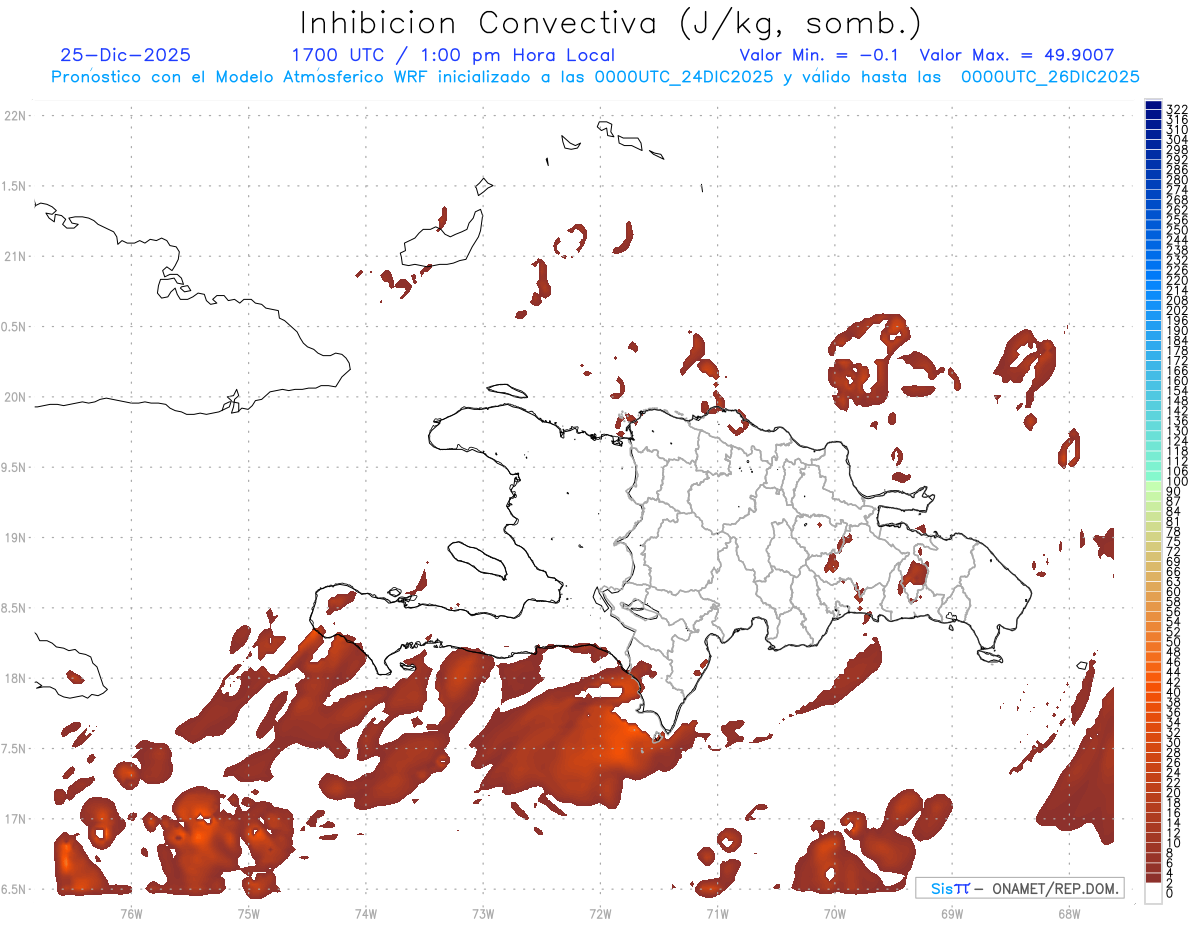Click the '6.5N' latitude label
Screen dimensions: 1200x927
[15, 889]
